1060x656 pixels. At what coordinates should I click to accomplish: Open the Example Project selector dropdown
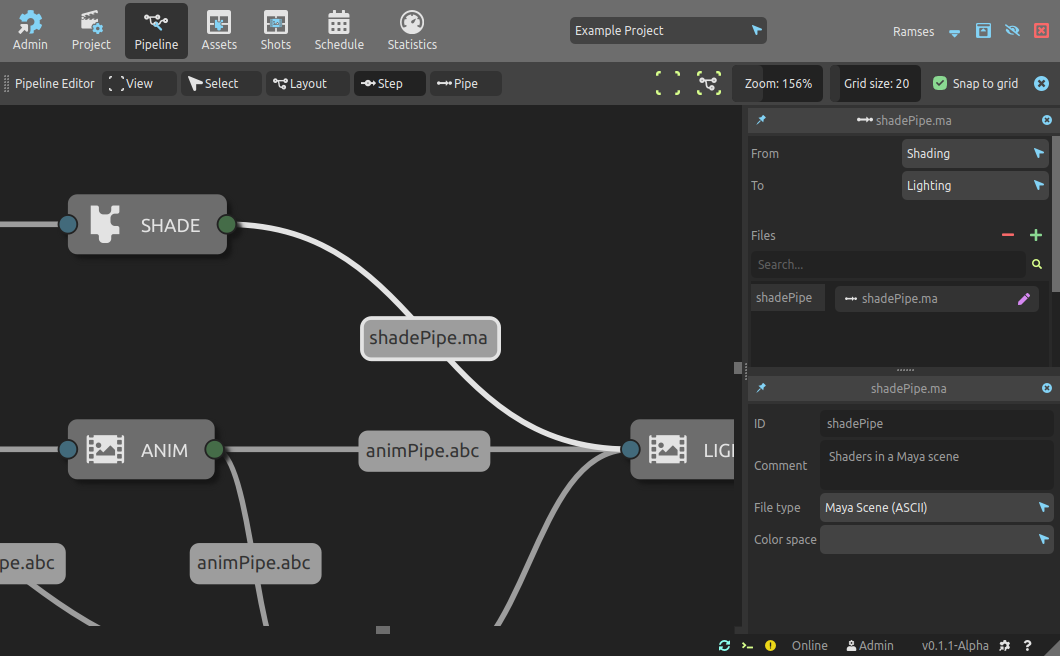point(668,31)
